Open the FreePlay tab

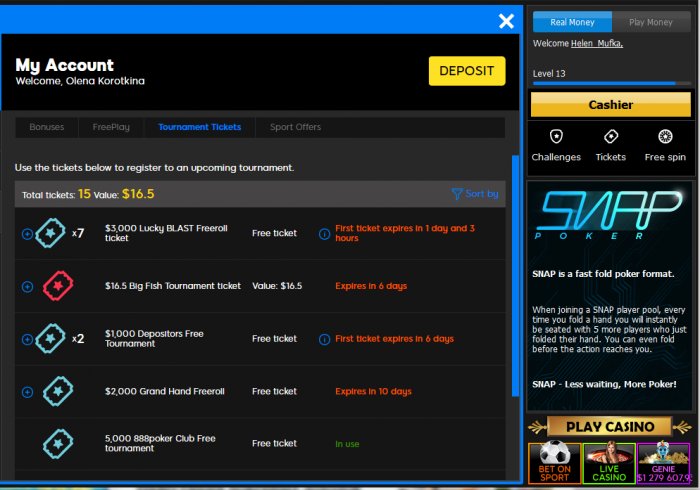111,127
